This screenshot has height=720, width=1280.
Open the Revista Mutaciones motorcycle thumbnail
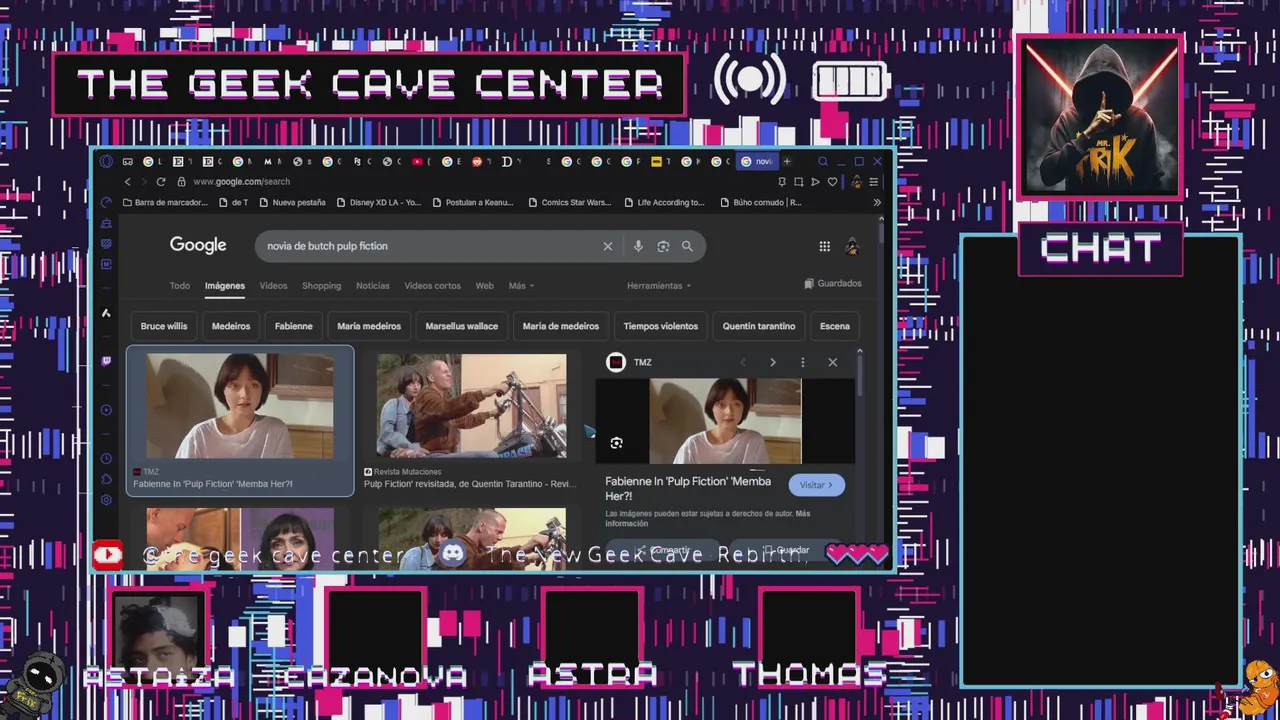tap(471, 405)
